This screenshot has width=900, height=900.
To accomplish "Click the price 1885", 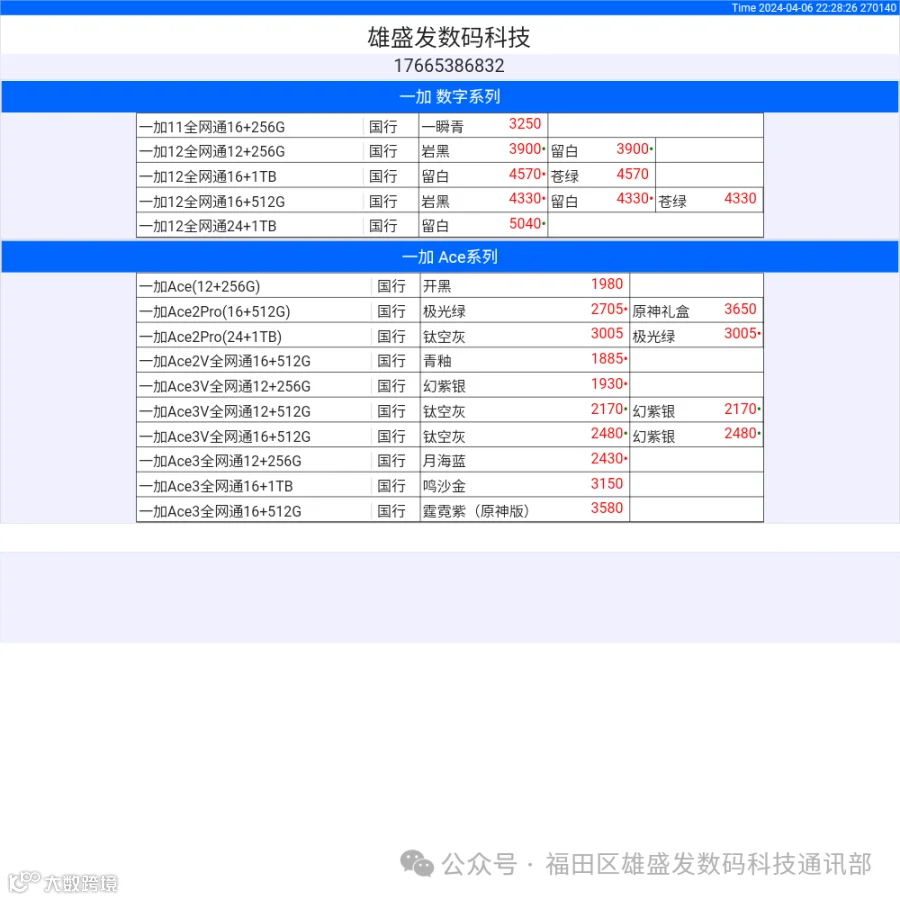I will click(607, 359).
